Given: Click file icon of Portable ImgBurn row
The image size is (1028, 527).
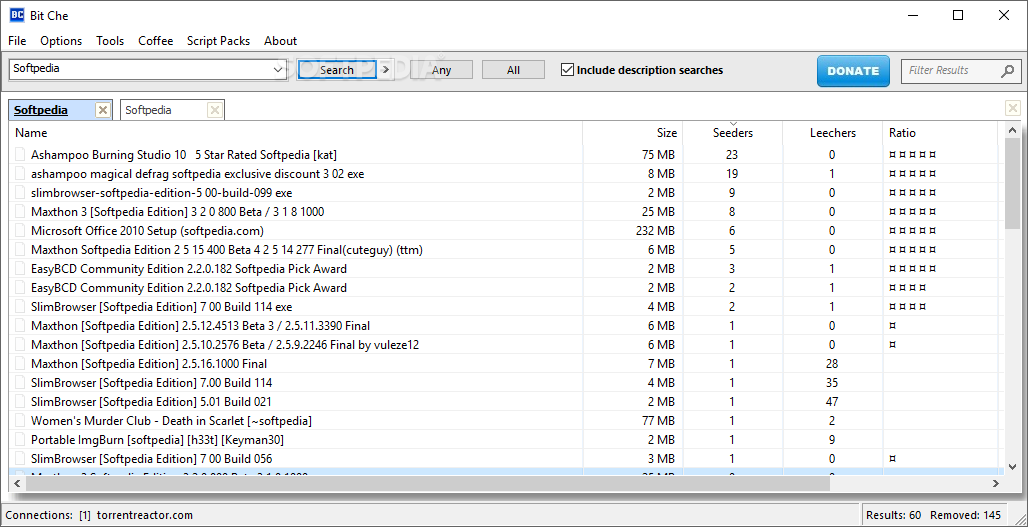Looking at the screenshot, I should [20, 440].
